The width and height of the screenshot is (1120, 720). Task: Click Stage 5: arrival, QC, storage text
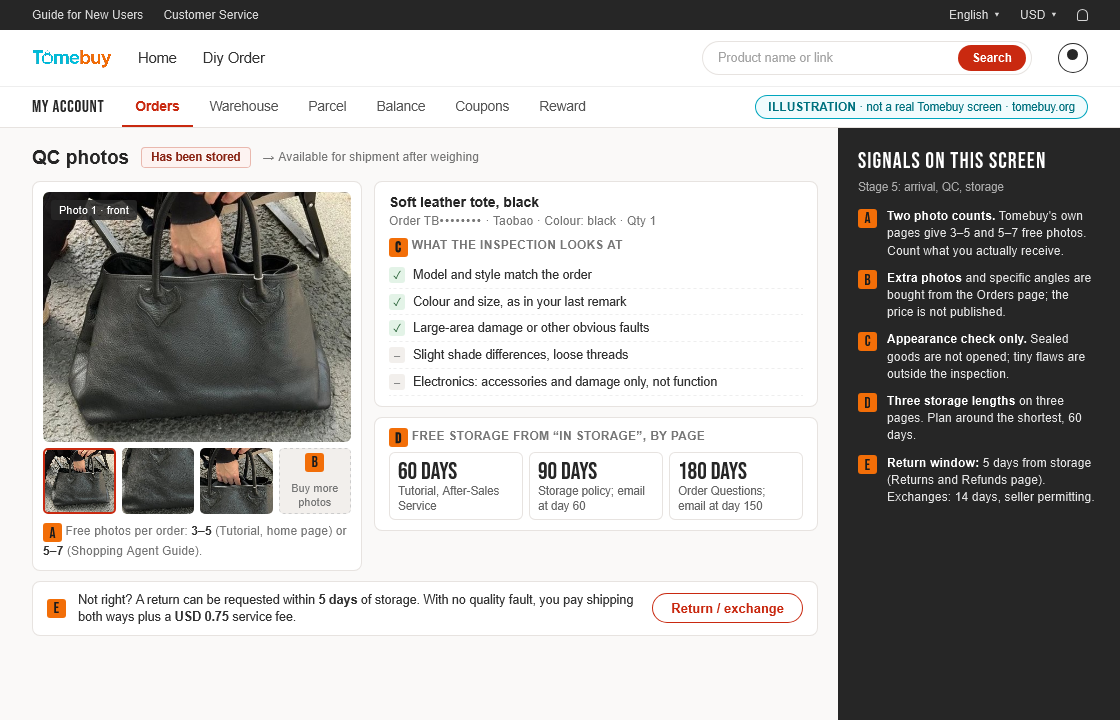[x=931, y=187]
